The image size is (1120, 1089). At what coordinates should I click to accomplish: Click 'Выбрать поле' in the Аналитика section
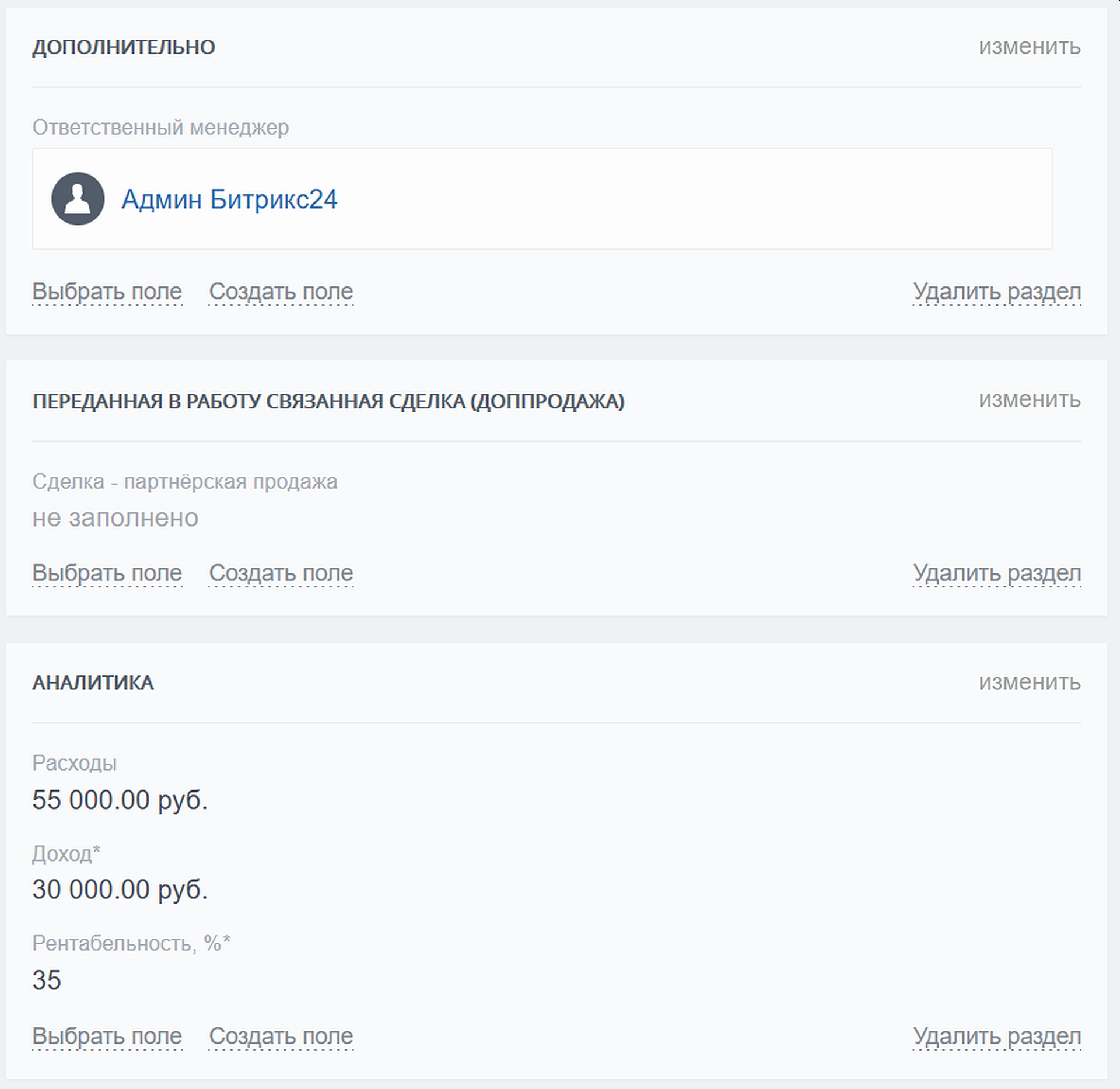[107, 1037]
